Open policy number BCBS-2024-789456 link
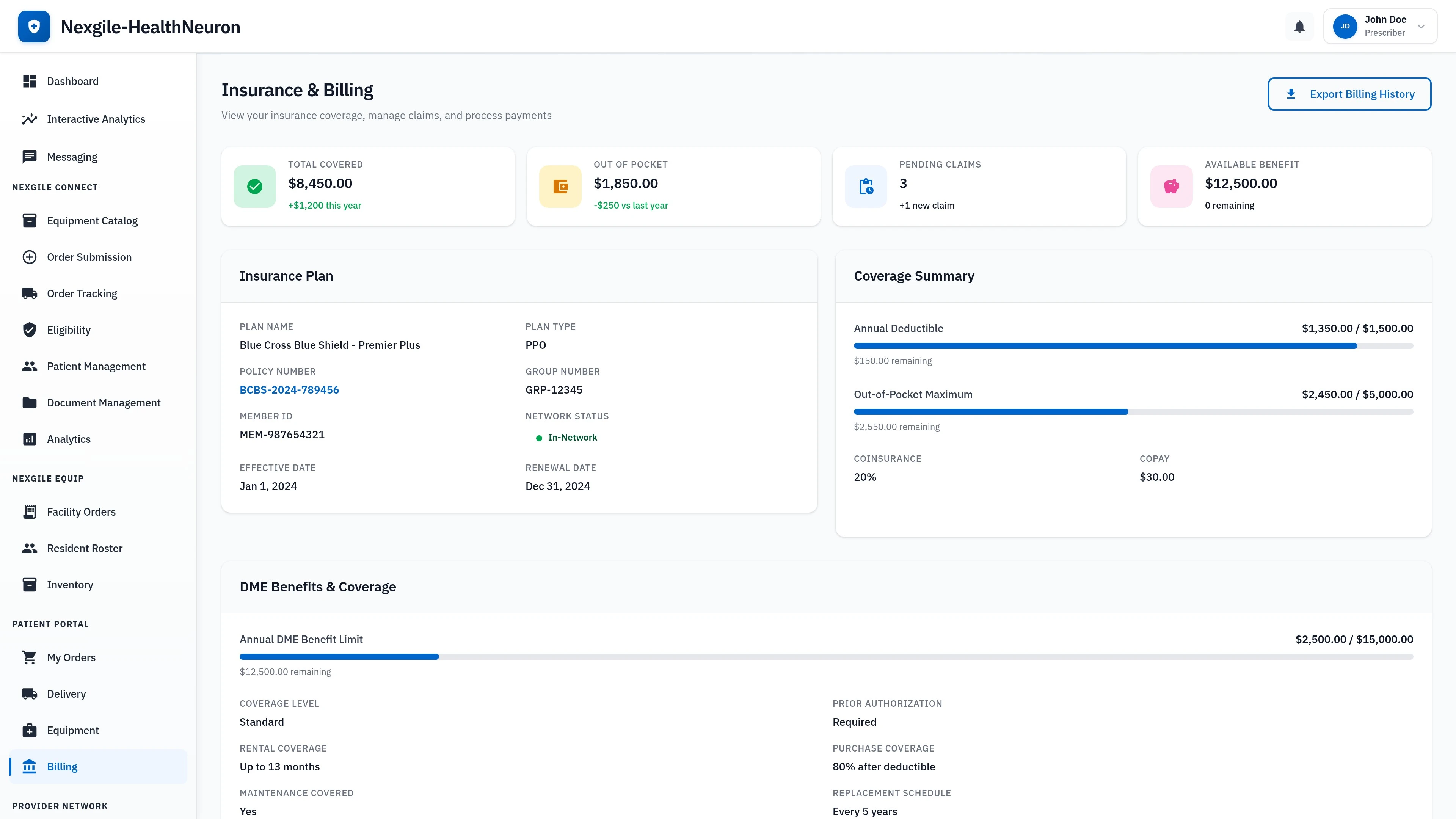Viewport: 1456px width, 819px height. pyautogui.click(x=289, y=389)
